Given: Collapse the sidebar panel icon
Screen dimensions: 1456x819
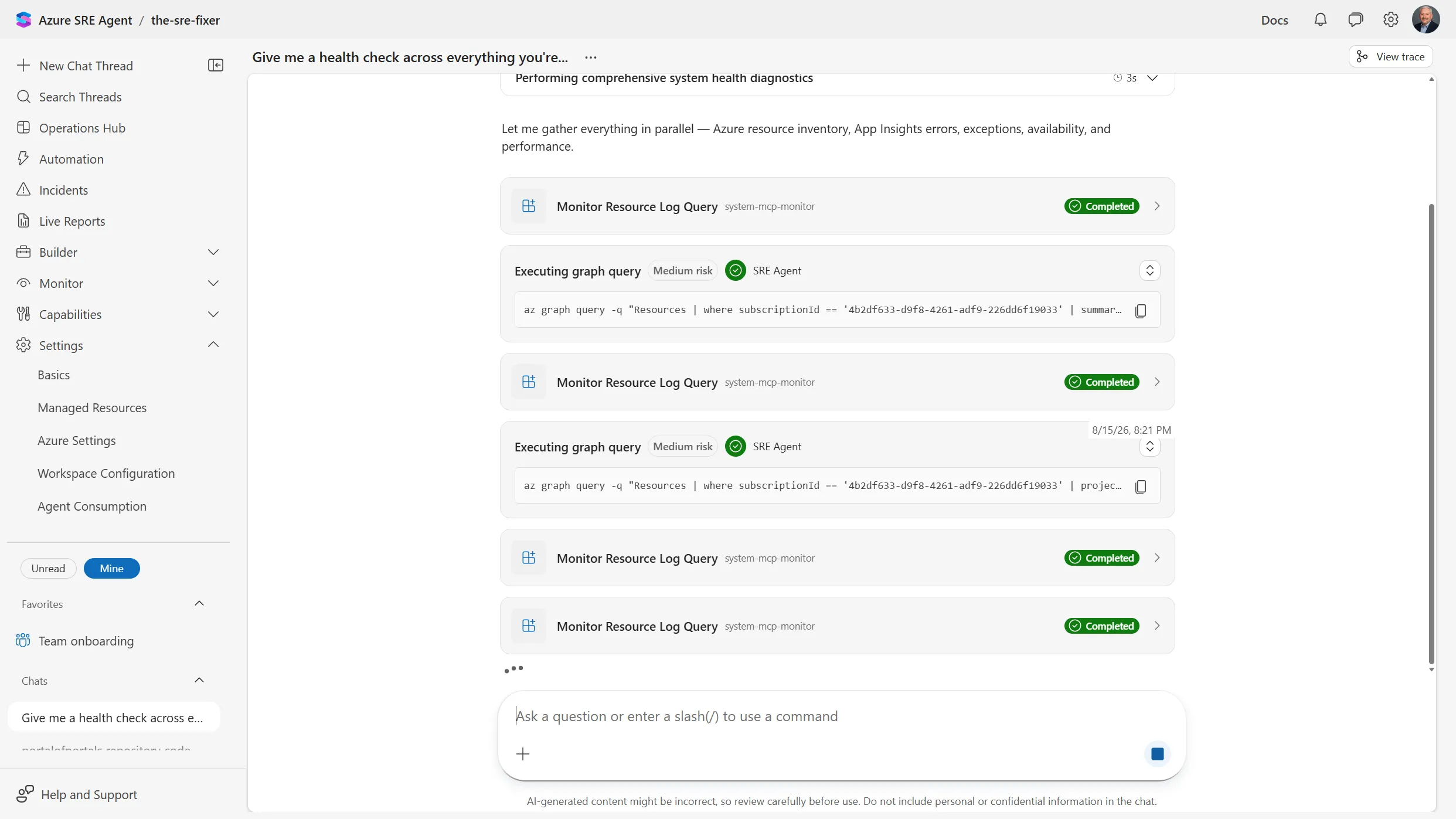Looking at the screenshot, I should click(216, 65).
